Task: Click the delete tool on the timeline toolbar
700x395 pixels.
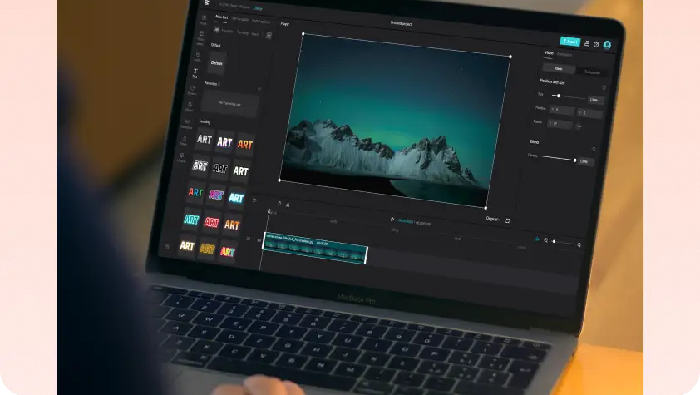Action: (288, 205)
